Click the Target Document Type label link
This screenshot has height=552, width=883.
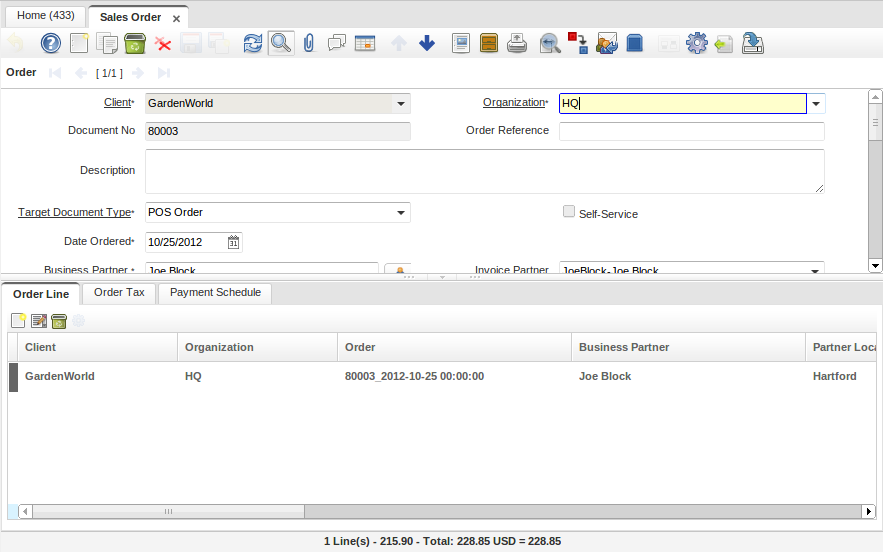[x=75, y=212]
